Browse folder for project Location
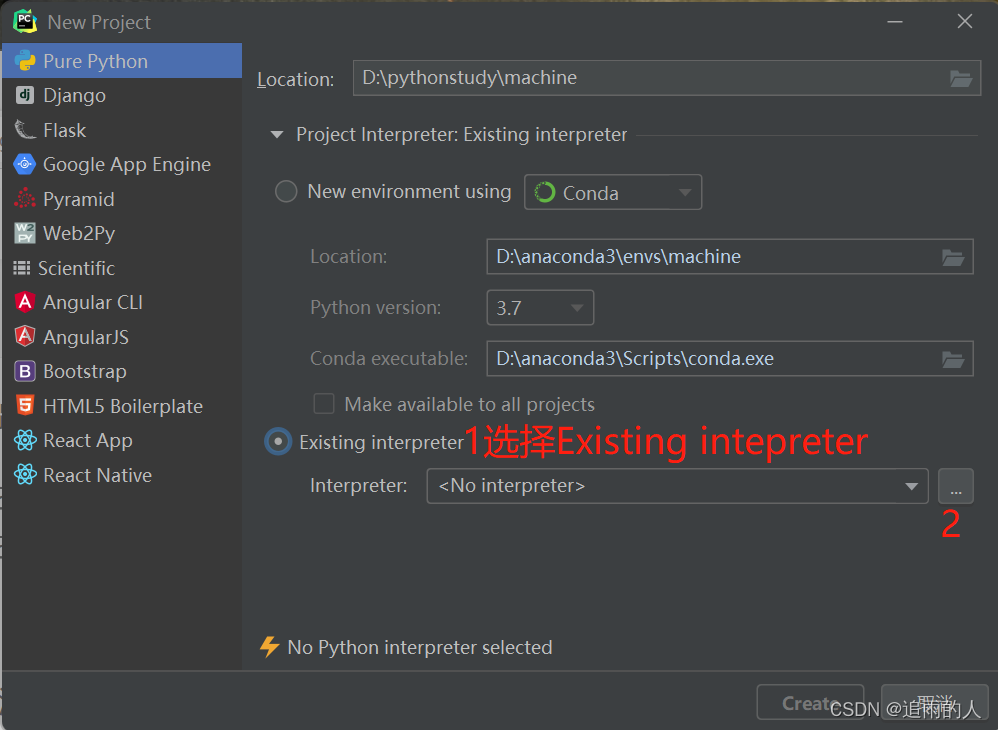The height and width of the screenshot is (730, 998). coord(960,78)
